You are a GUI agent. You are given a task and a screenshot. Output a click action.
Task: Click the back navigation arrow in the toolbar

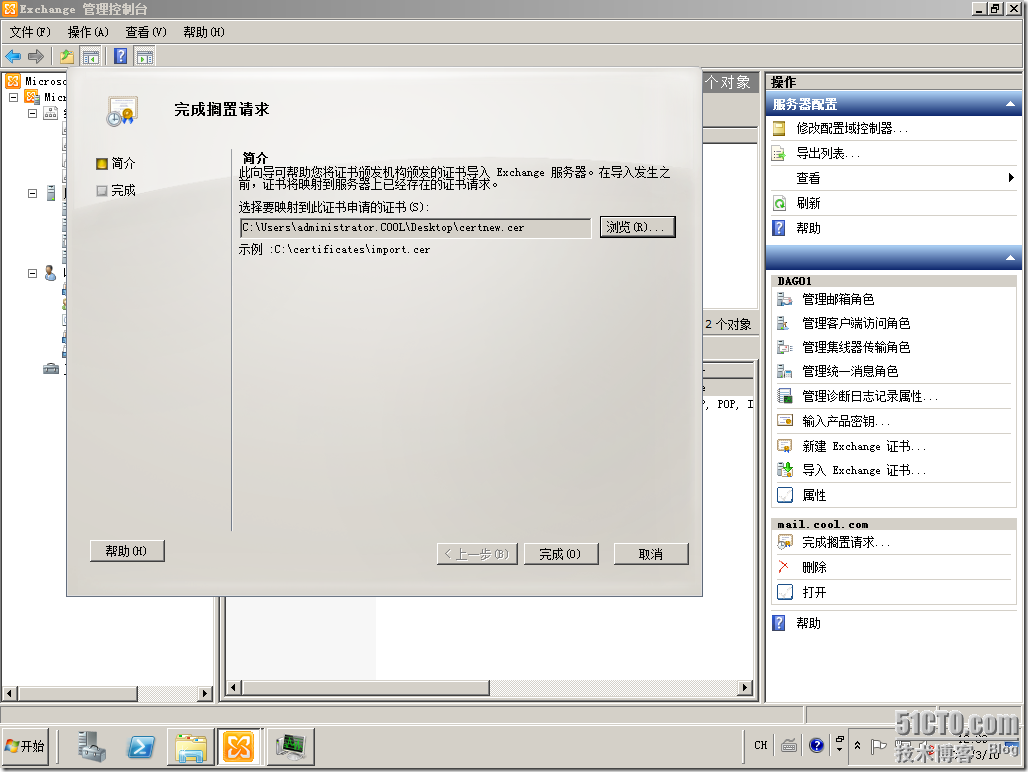[x=13, y=56]
